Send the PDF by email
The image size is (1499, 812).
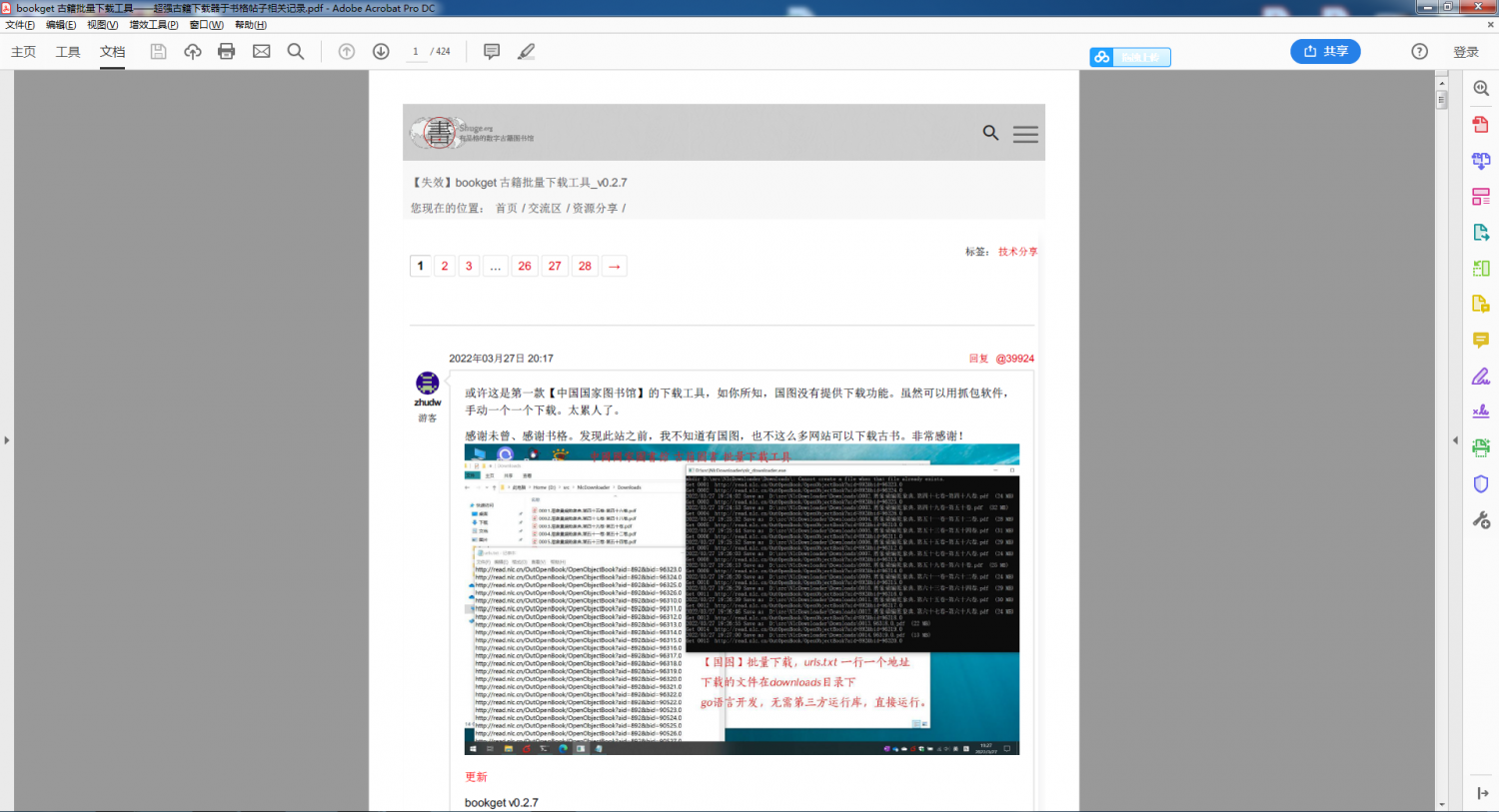coord(262,51)
